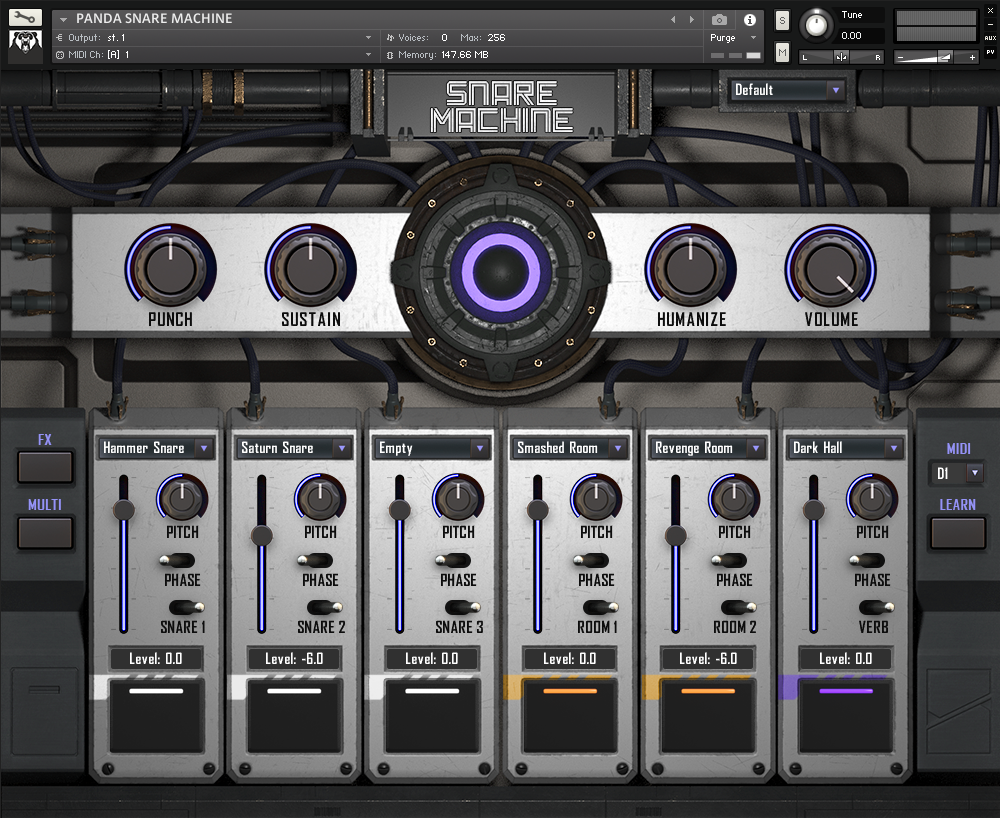Click the Max voices value 256
This screenshot has height=818, width=1000.
click(496, 38)
